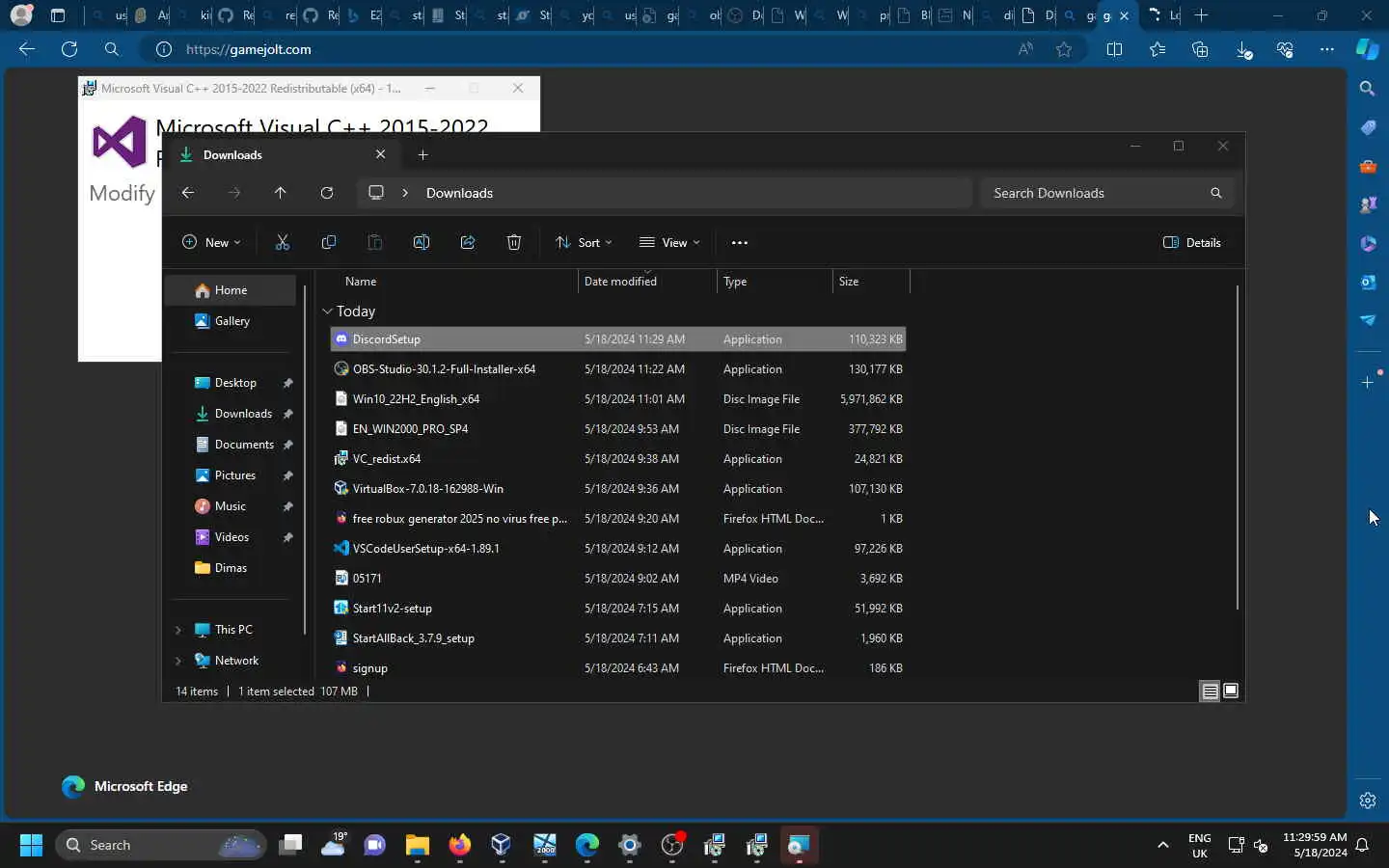Open Edge Collections icon in toolbar
Viewport: 1389px width, 868px height.
coord(1200,49)
